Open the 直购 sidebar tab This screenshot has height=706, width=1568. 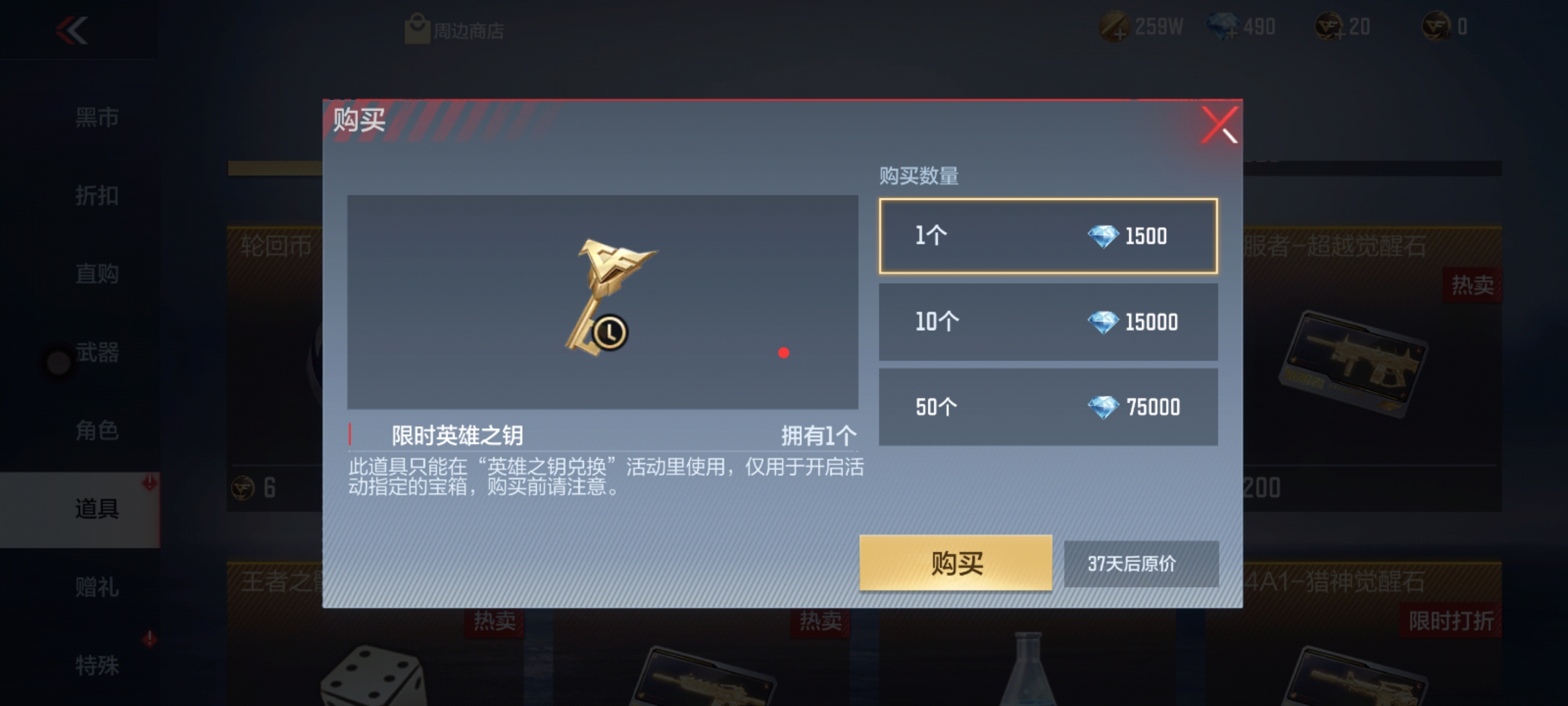97,273
